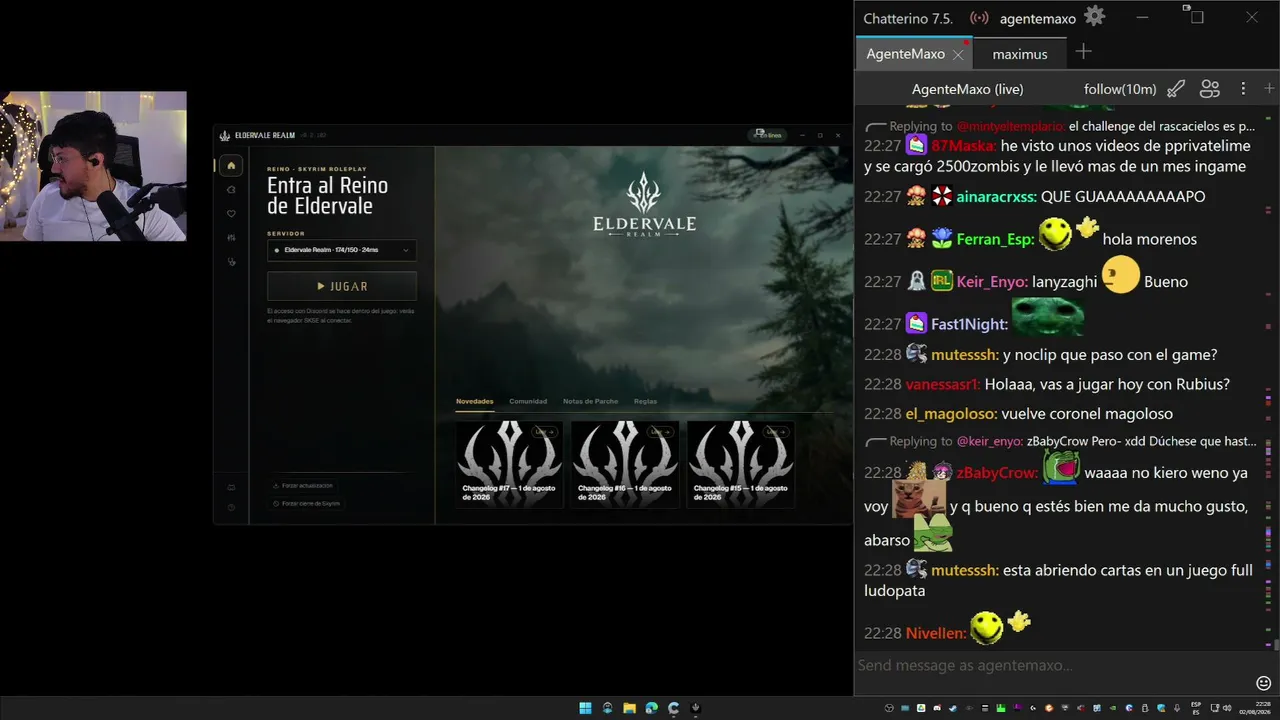The height and width of the screenshot is (720, 1280).
Task: Open the Comunidad tab
Action: (x=528, y=402)
